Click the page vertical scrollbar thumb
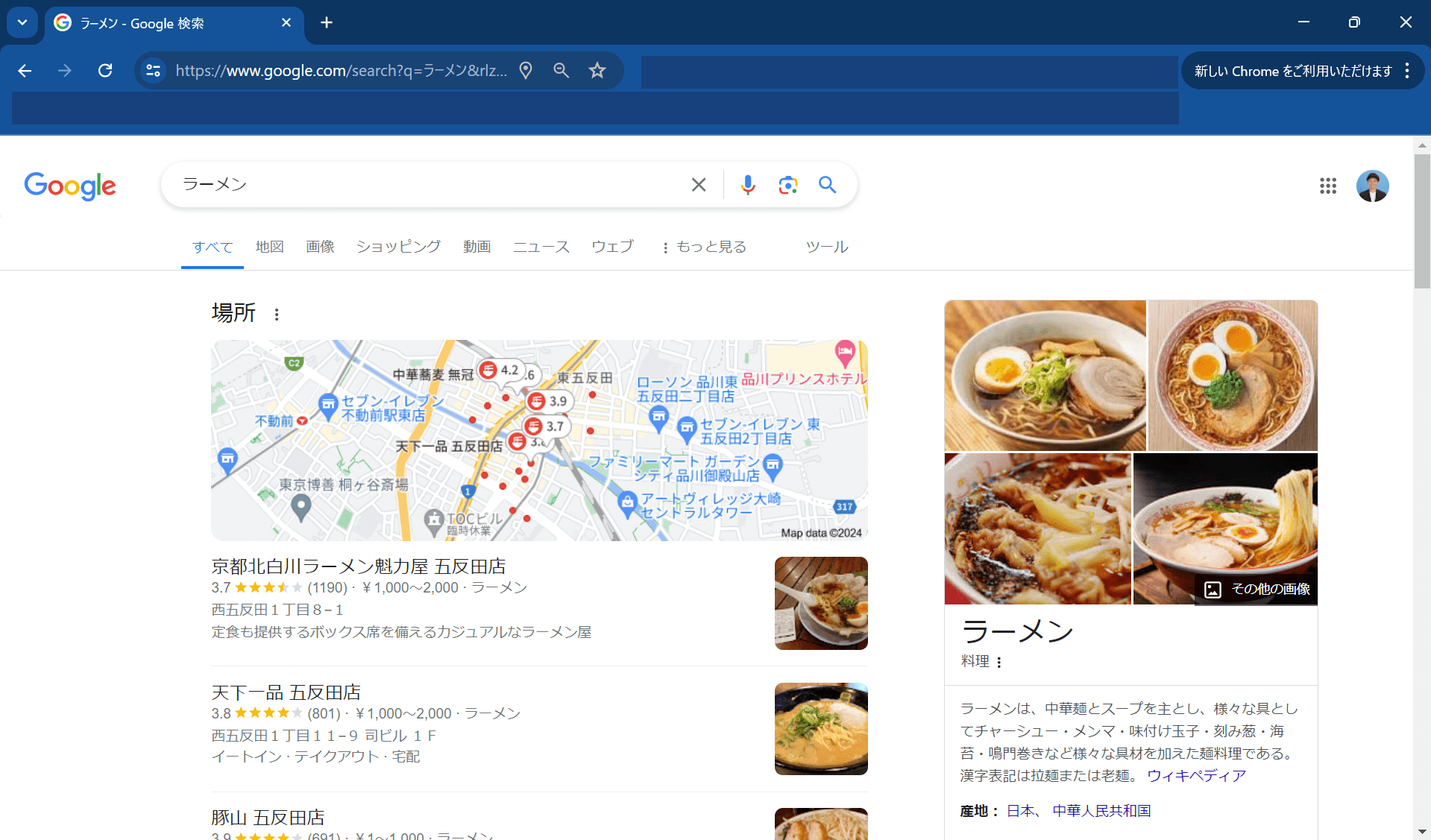Screen dimensions: 1431x840 pos(1422,221)
